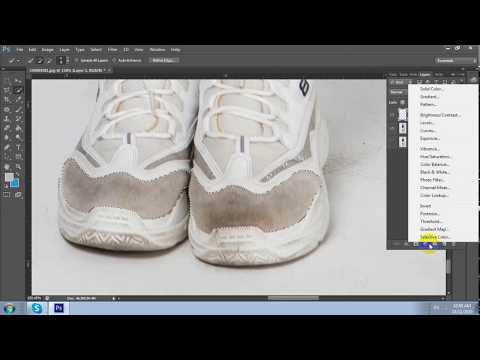480x360 pixels.
Task: Open the Select menu
Action: coord(96,50)
